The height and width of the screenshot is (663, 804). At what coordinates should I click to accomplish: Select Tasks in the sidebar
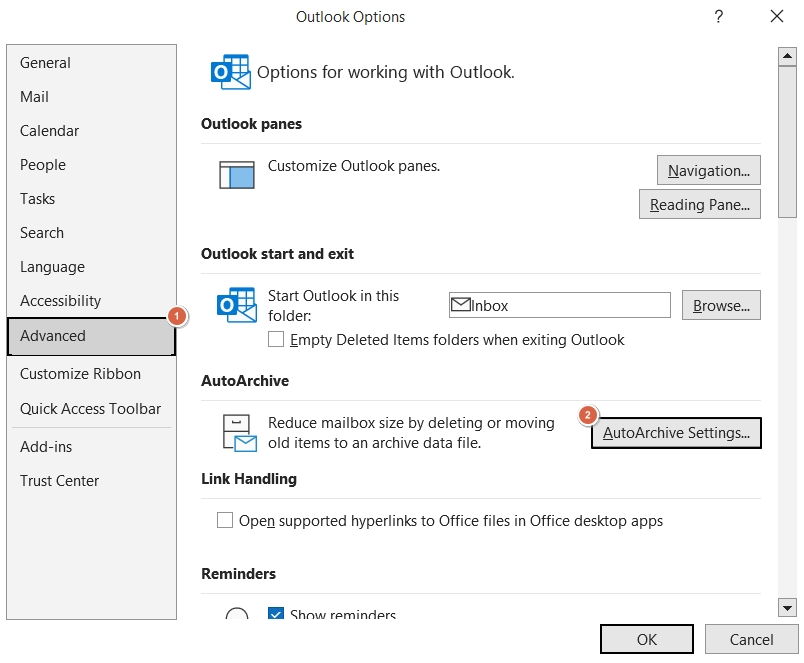tap(91, 198)
